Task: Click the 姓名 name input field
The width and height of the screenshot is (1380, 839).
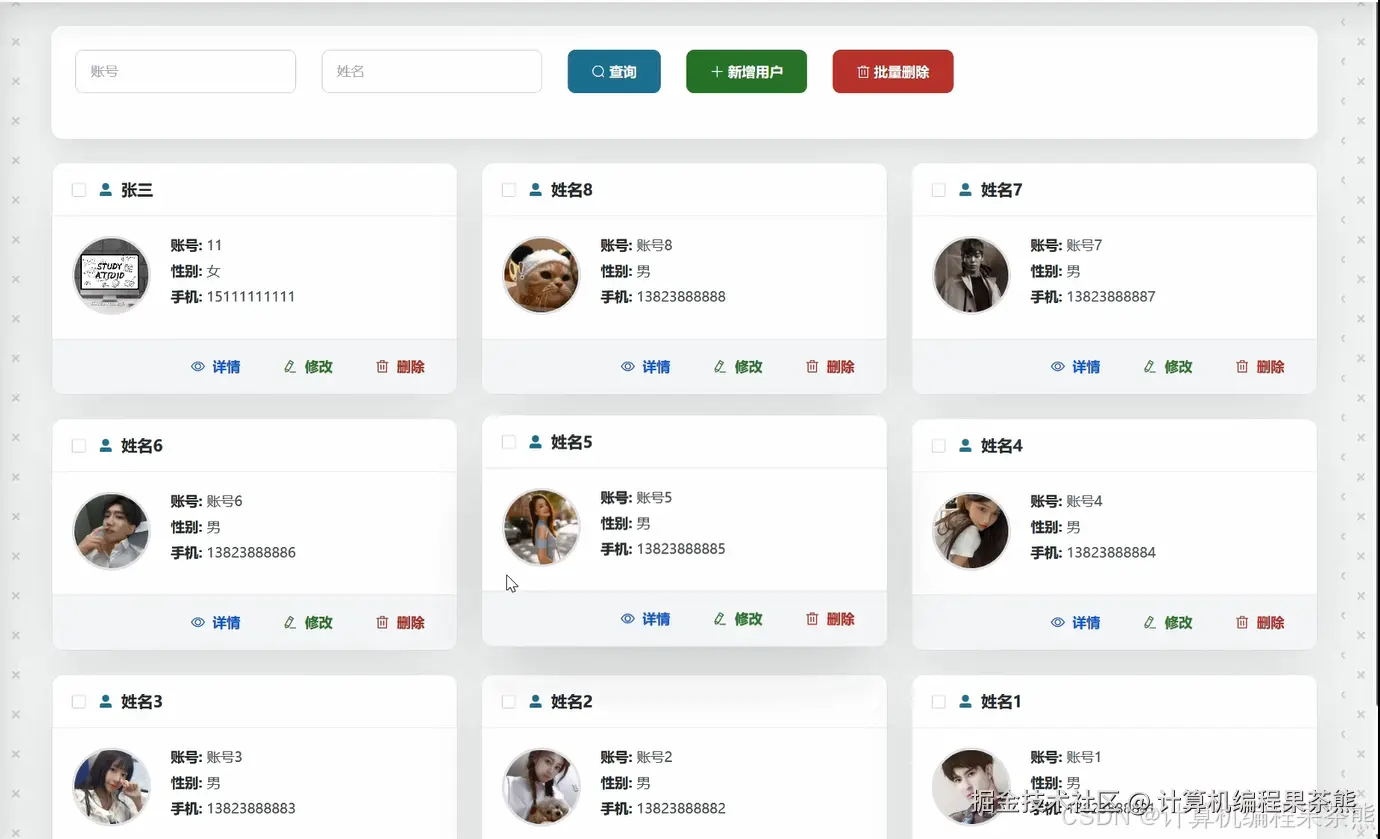Action: 431,71
